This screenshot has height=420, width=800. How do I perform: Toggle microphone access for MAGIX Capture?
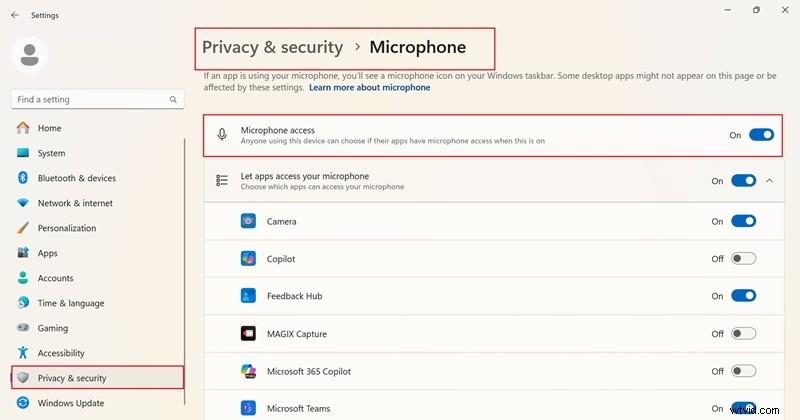[x=743, y=334]
